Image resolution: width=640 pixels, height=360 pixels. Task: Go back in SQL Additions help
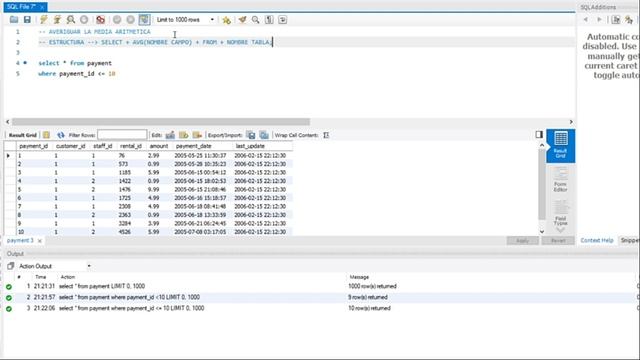[586, 20]
